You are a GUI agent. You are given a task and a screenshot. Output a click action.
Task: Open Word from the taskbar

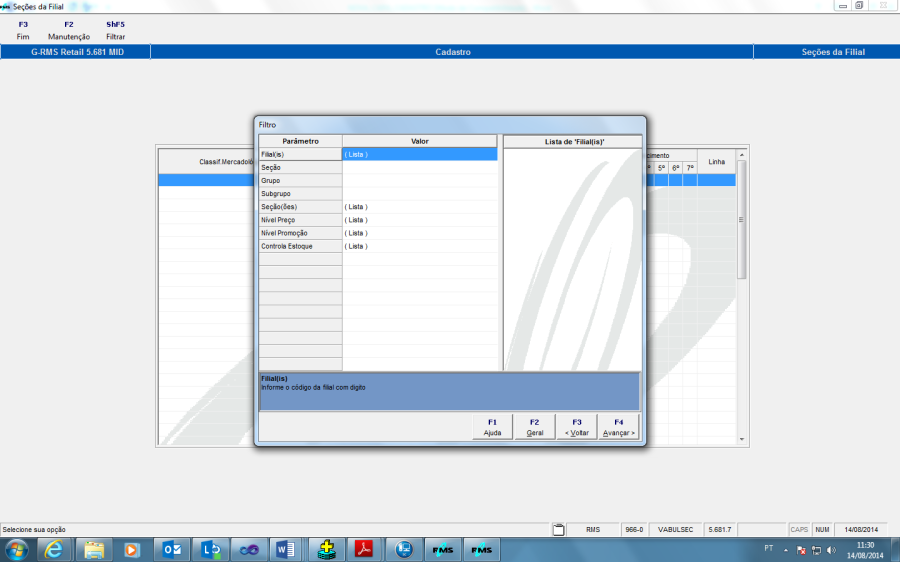click(286, 550)
